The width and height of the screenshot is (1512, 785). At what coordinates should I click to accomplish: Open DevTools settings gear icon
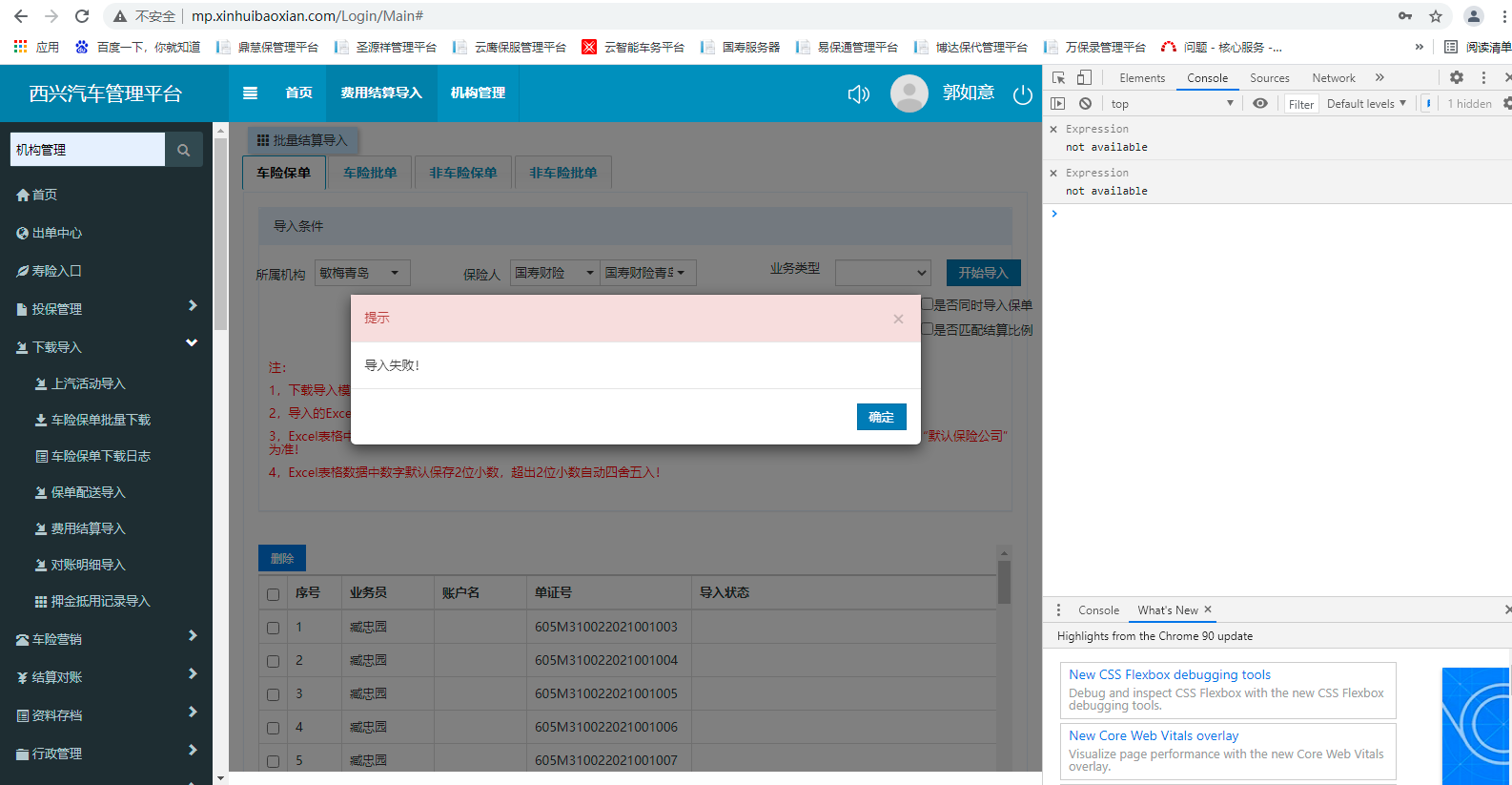pos(1456,77)
